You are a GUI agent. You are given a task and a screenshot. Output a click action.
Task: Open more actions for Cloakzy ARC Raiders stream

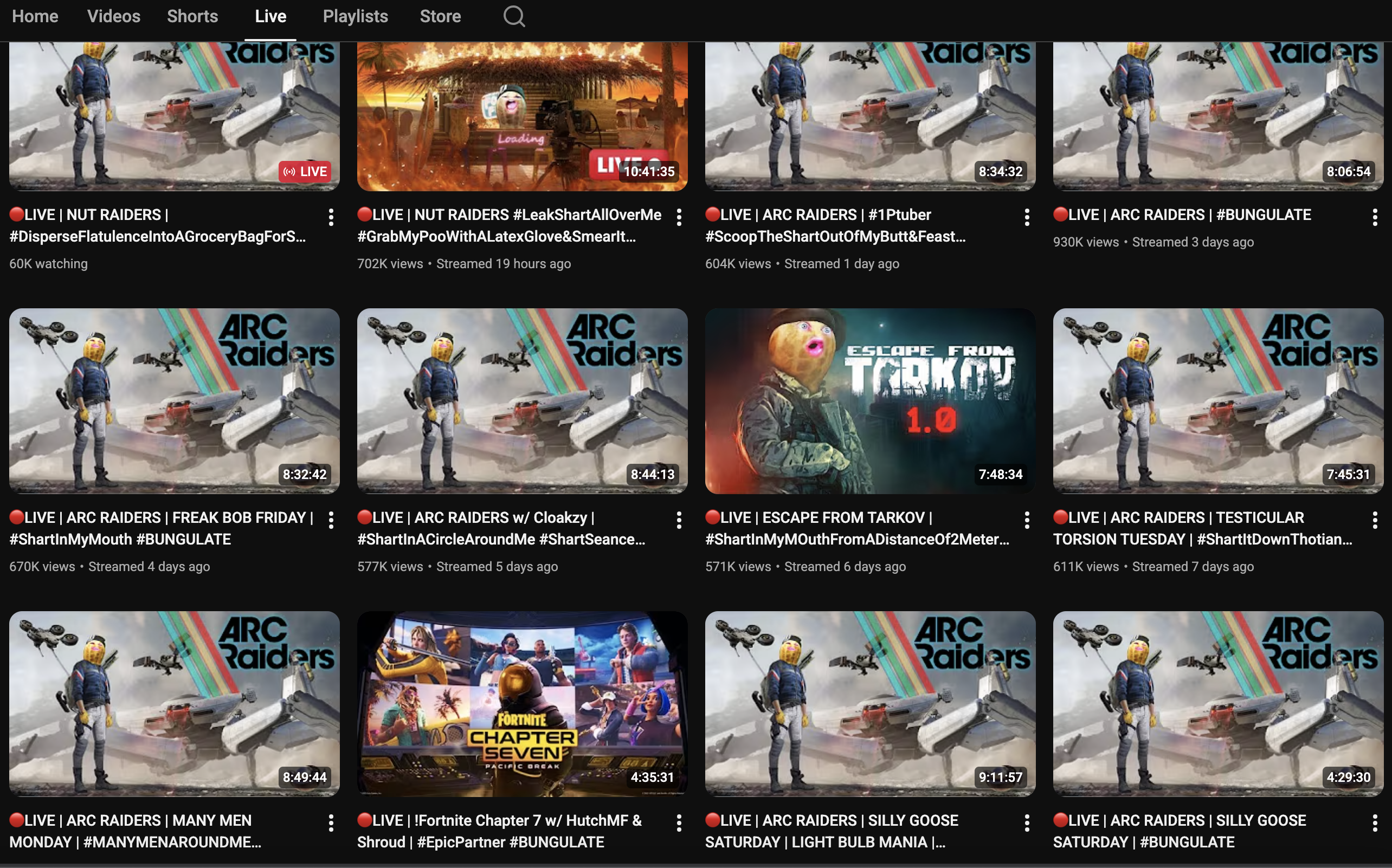[679, 520]
